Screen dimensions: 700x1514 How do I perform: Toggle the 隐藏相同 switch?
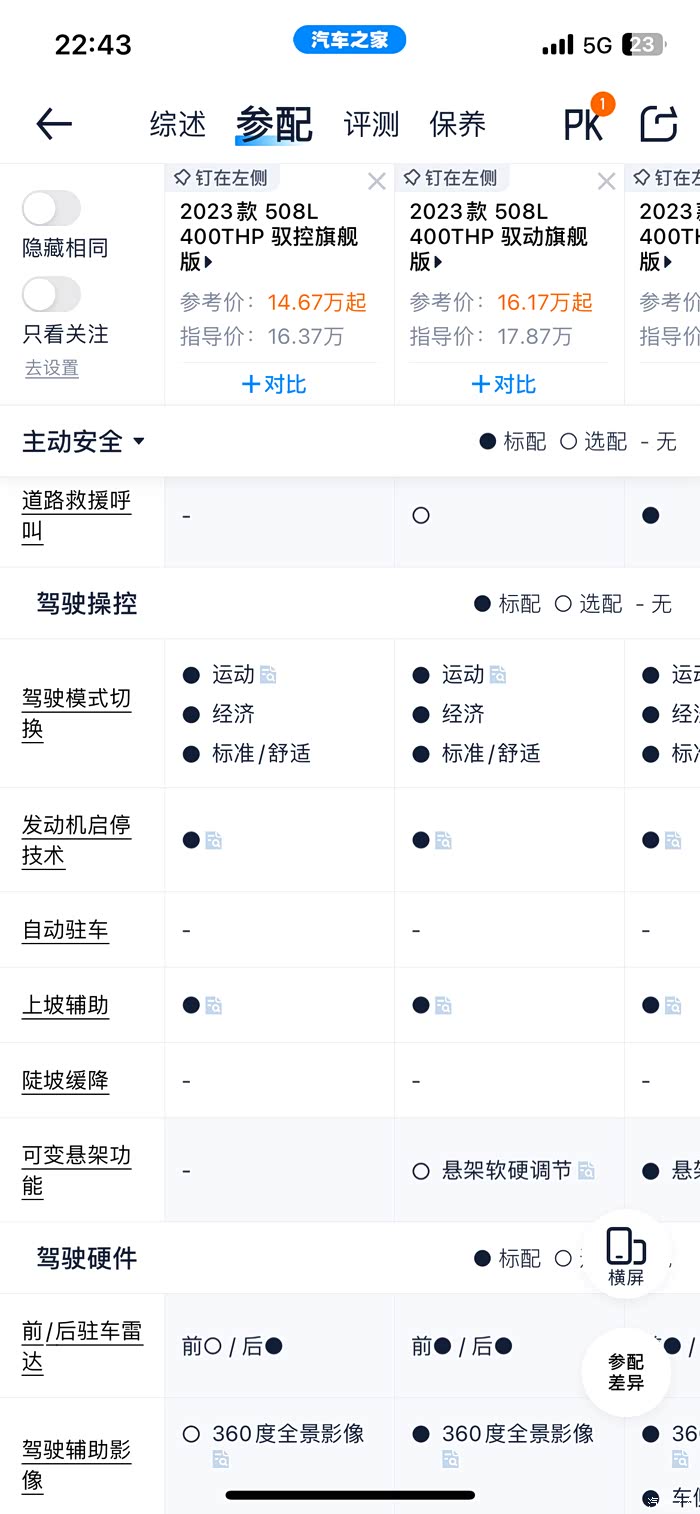click(x=51, y=209)
